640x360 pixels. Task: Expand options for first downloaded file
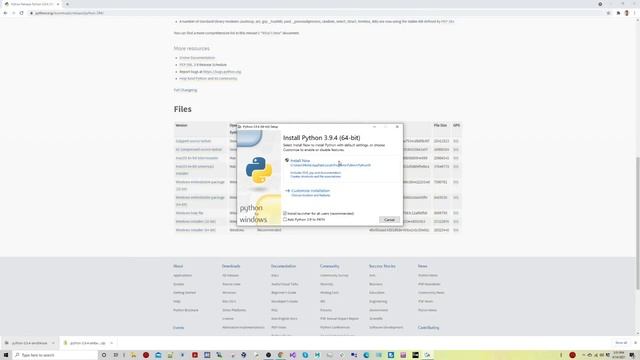53,343
